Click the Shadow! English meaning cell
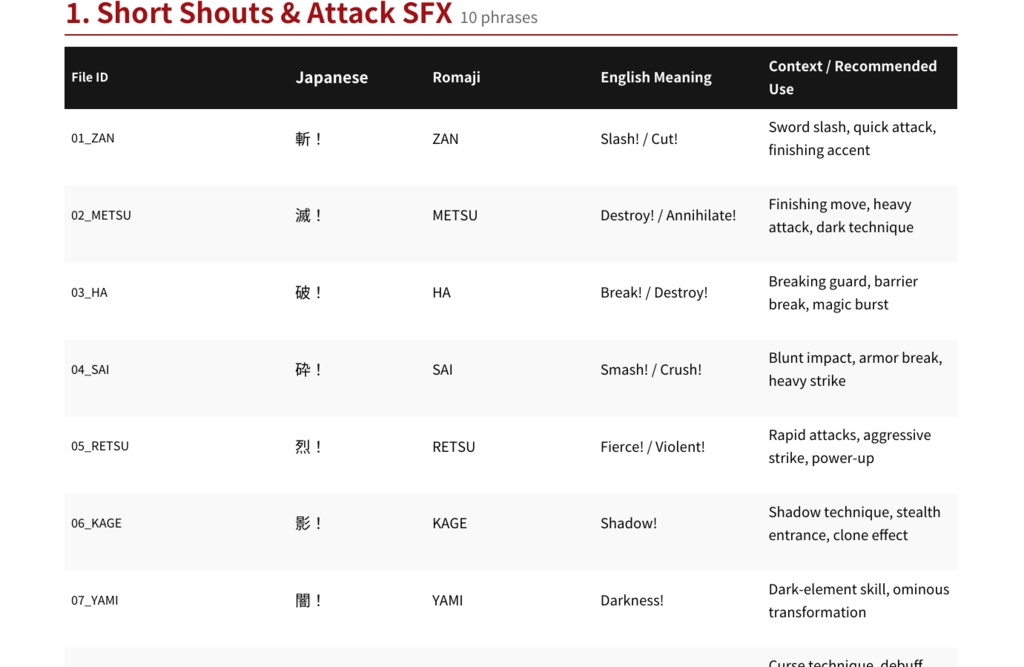Image resolution: width=1024 pixels, height=667 pixels. tap(628, 523)
